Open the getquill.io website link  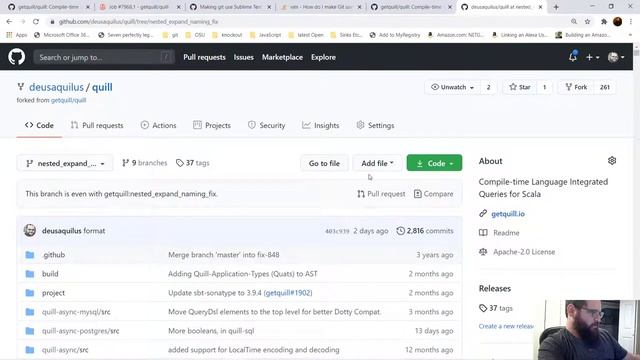(x=508, y=213)
